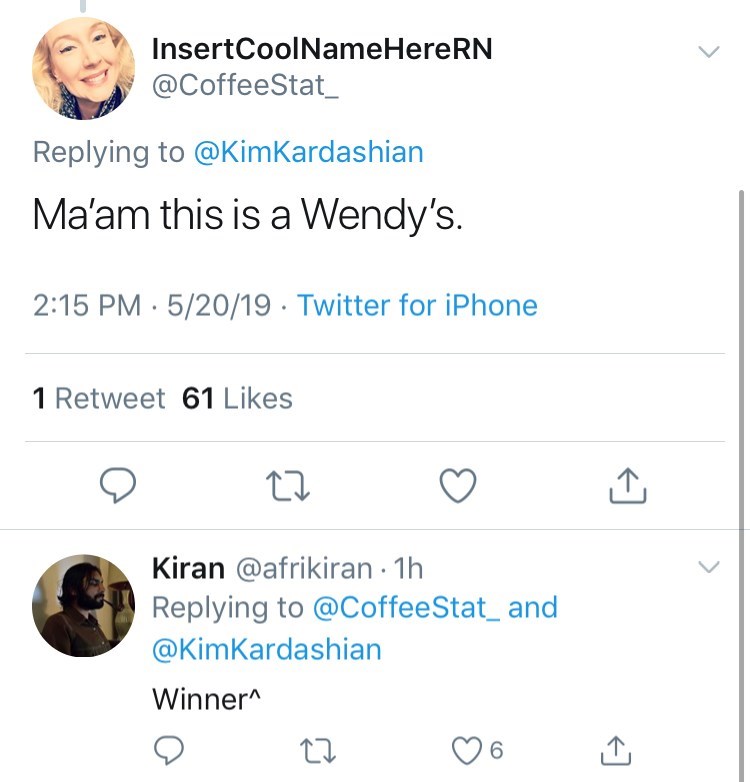The width and height of the screenshot is (750, 782).
Task: Reply to the Wendy's tweet
Action: 119,486
